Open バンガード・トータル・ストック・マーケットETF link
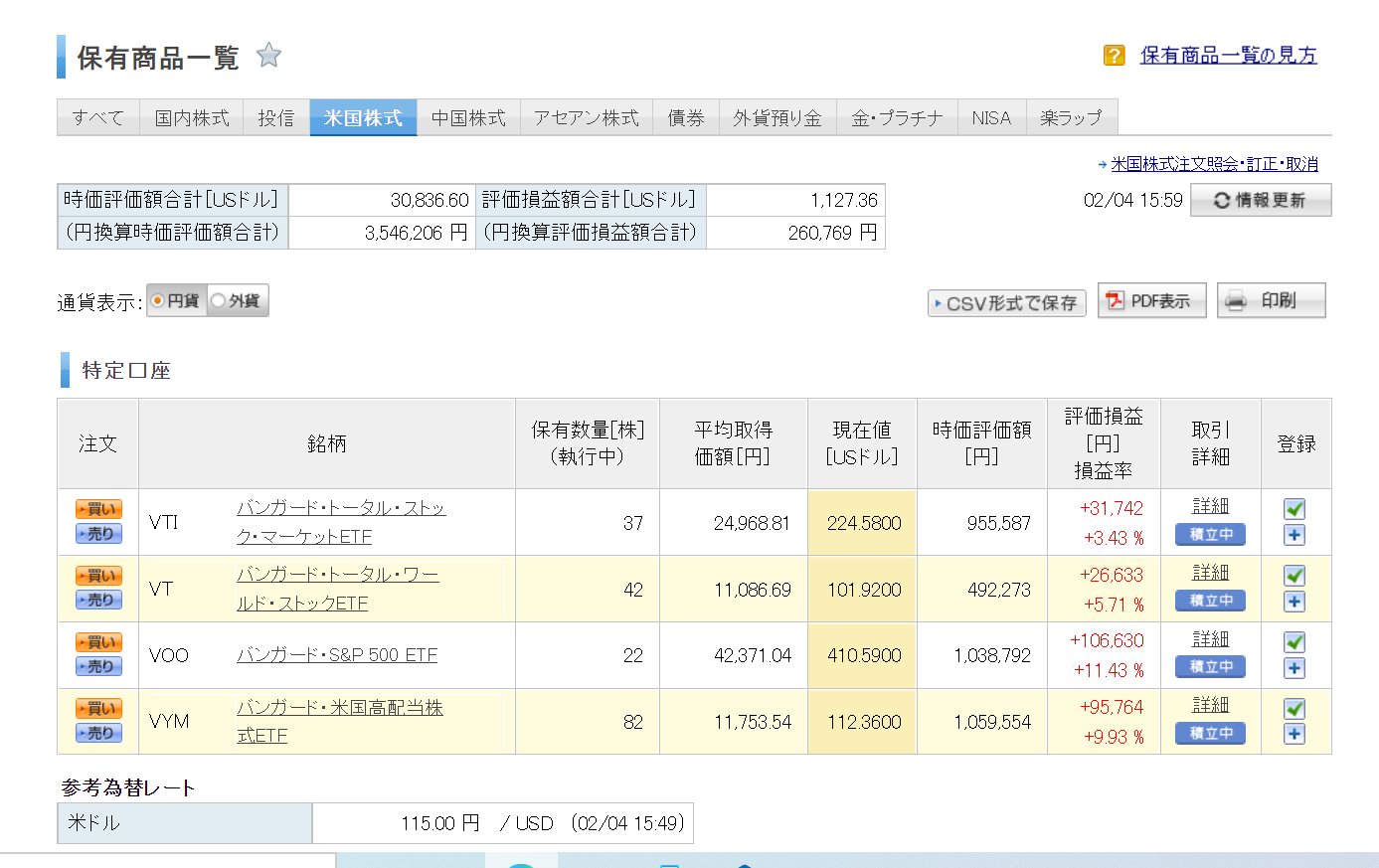1379x868 pixels. (x=341, y=522)
